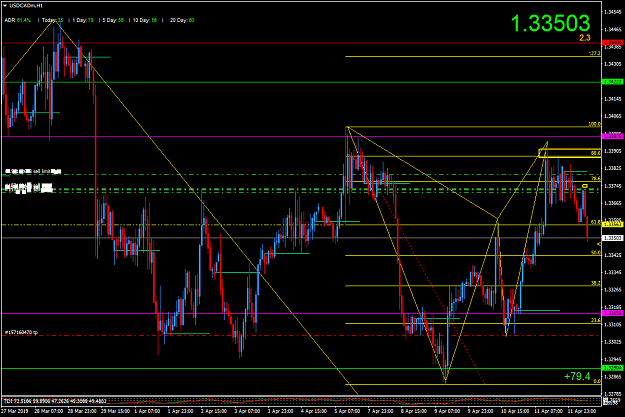The image size is (625, 417).
Task: Click the 23.6 Fibonacci level label
Action: (x=596, y=320)
